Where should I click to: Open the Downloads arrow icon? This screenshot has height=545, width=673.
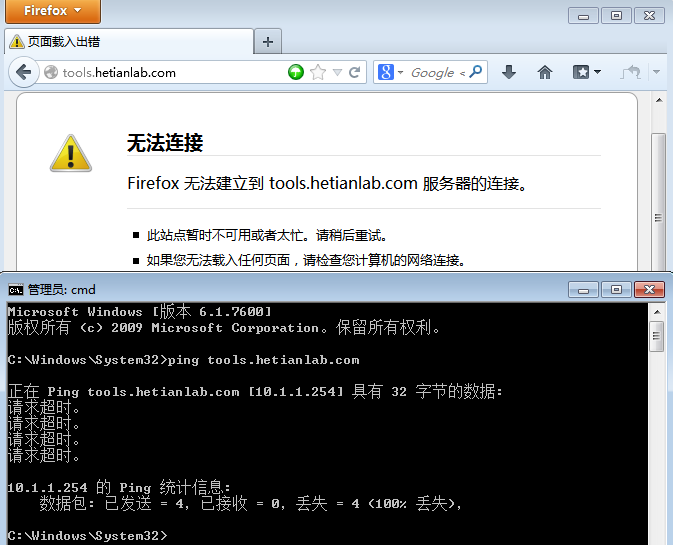click(x=509, y=72)
